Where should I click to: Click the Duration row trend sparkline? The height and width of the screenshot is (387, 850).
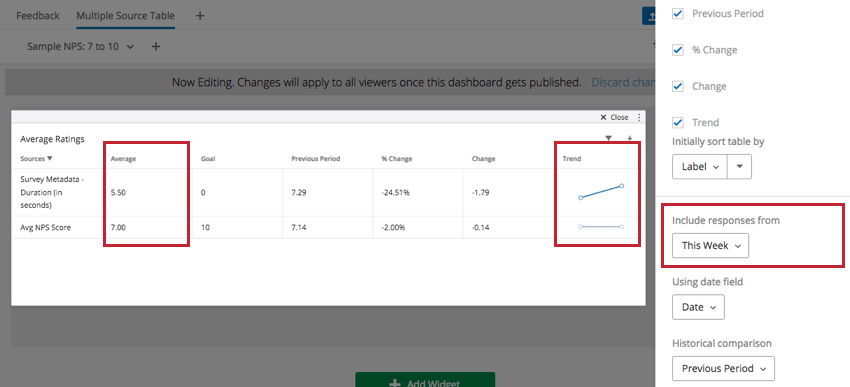pos(601,192)
